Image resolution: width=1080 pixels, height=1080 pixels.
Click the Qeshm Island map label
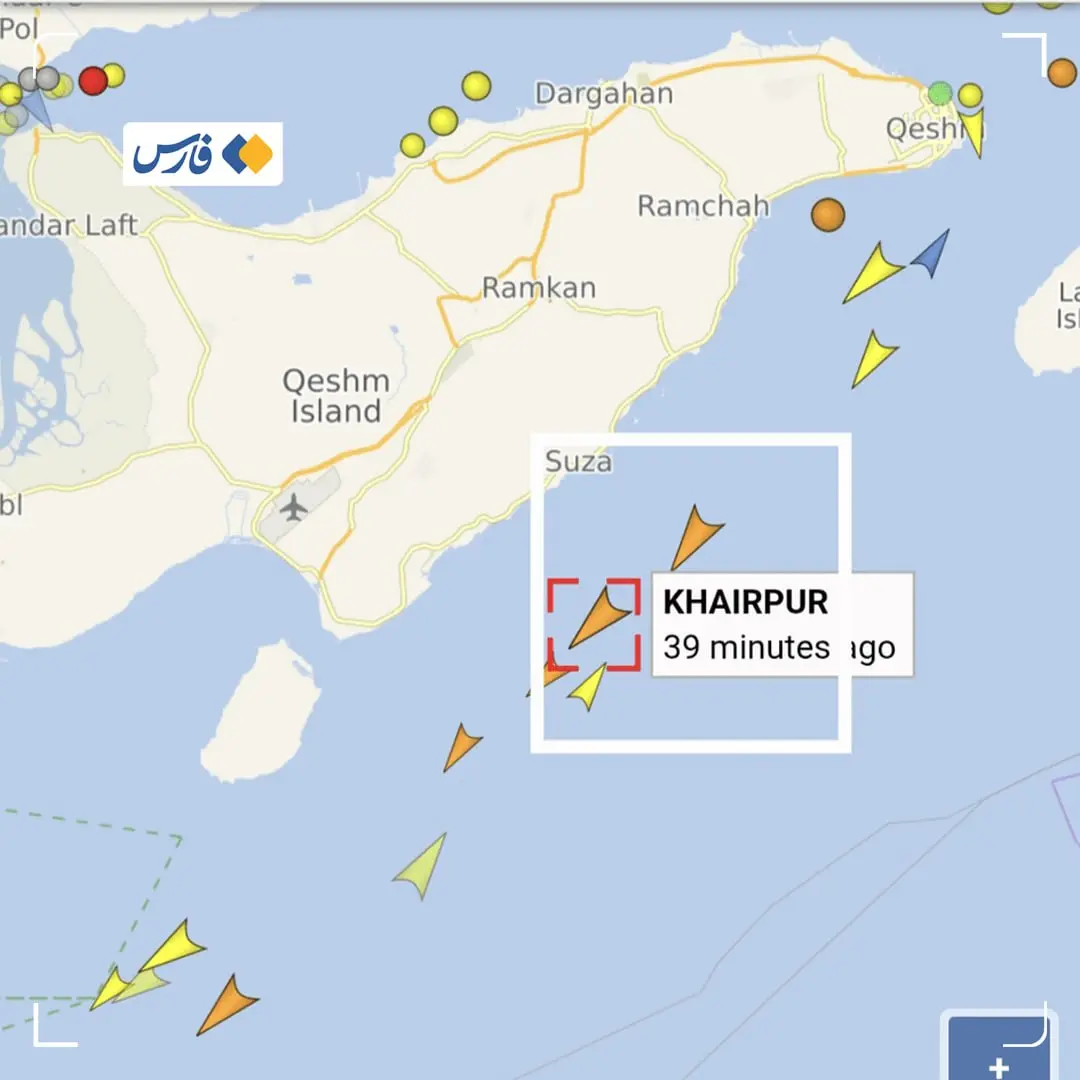336,396
